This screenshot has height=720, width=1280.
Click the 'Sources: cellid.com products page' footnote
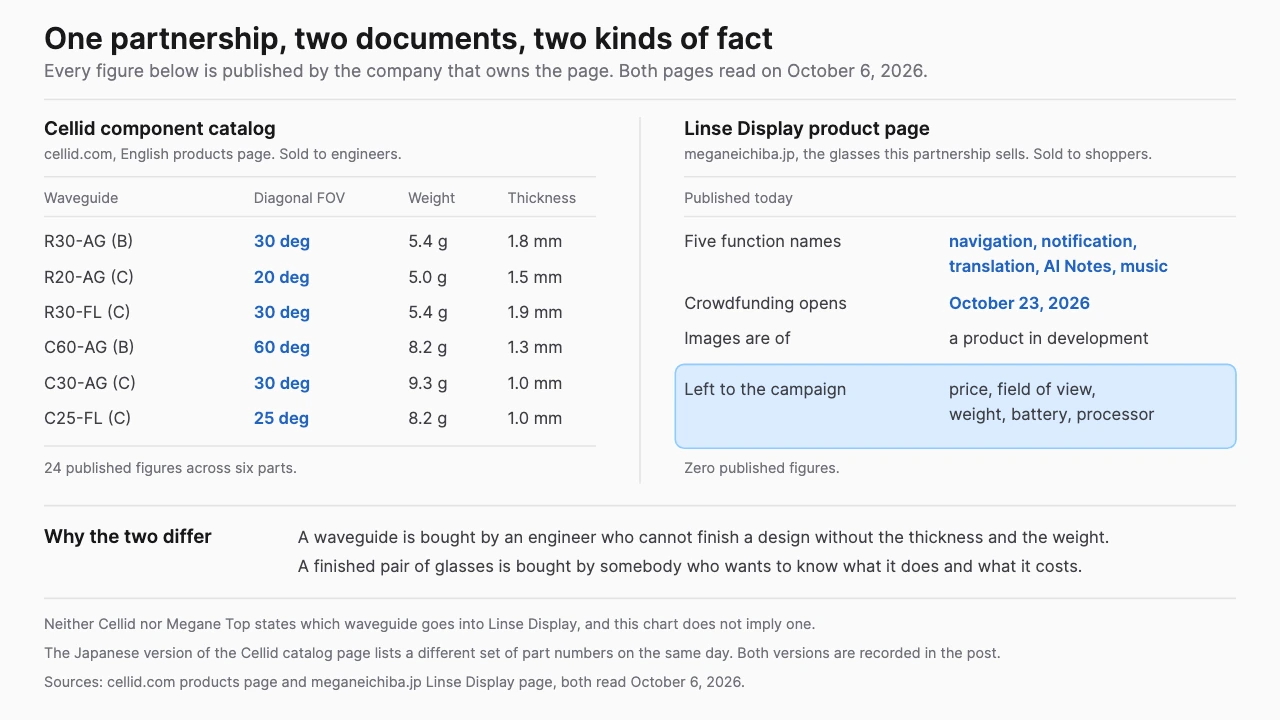point(394,682)
